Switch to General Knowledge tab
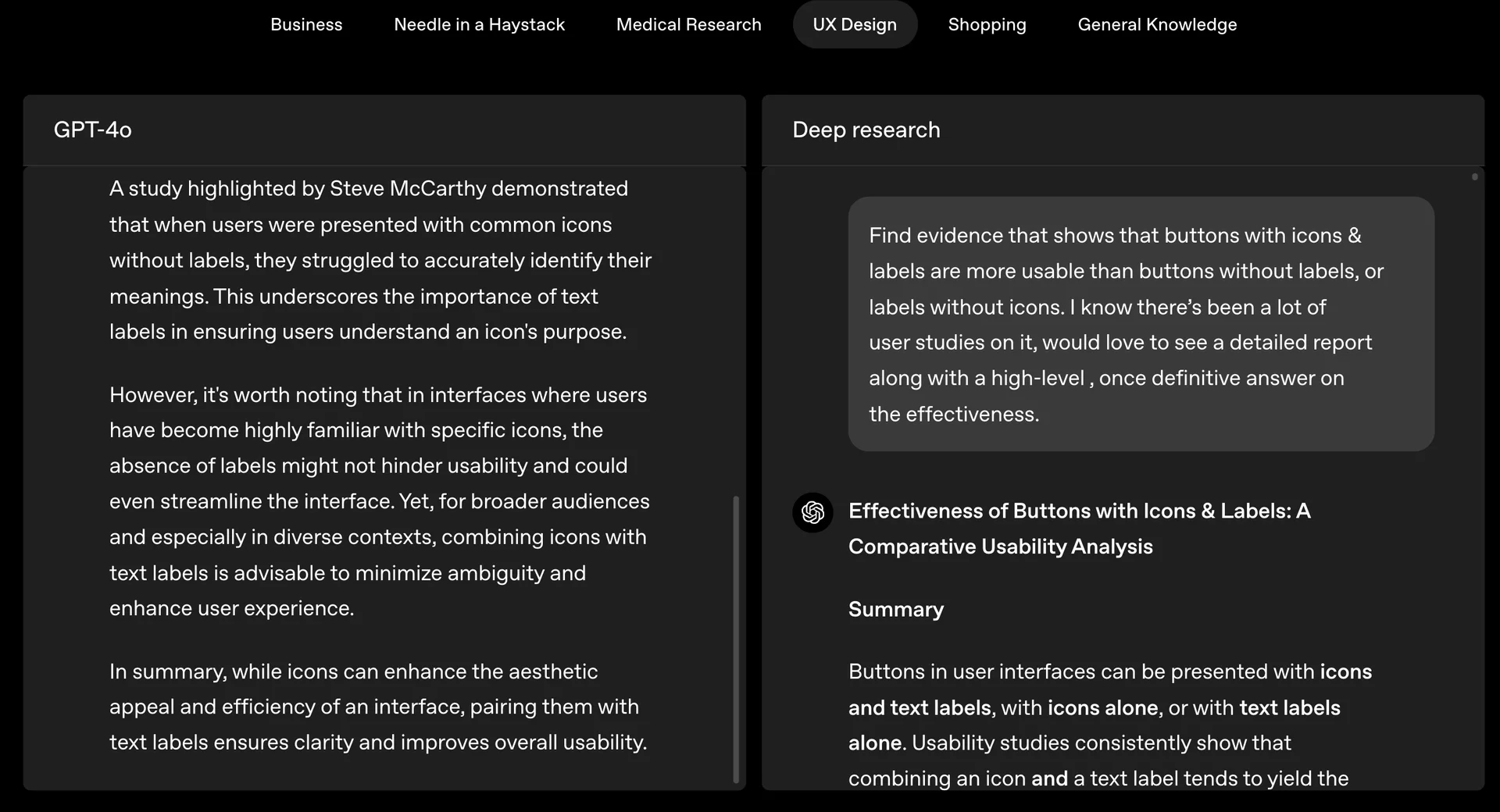This screenshot has width=1500, height=812. coord(1157,25)
